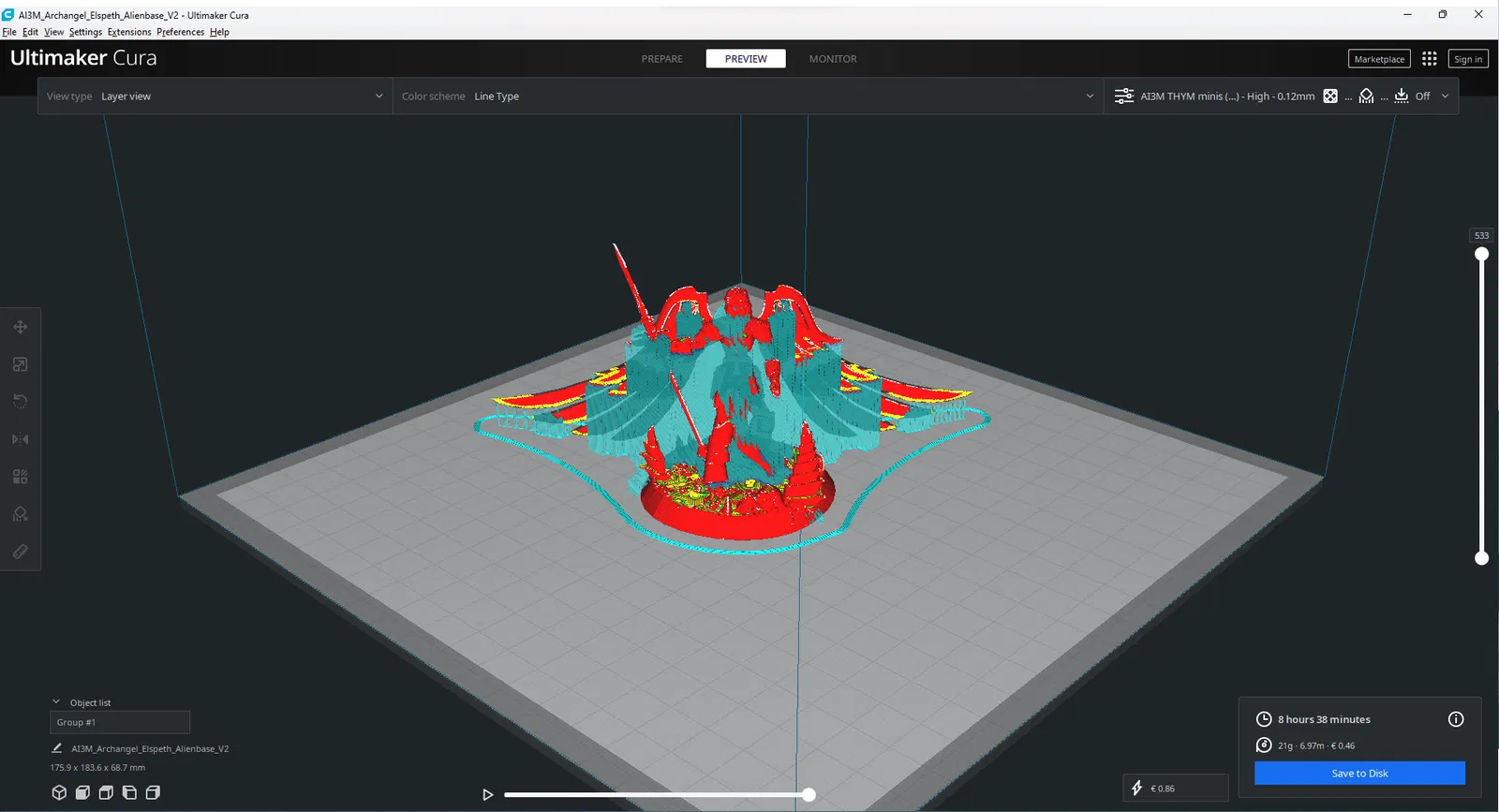
Task: Open the Color scheme dropdown
Action: click(x=748, y=96)
